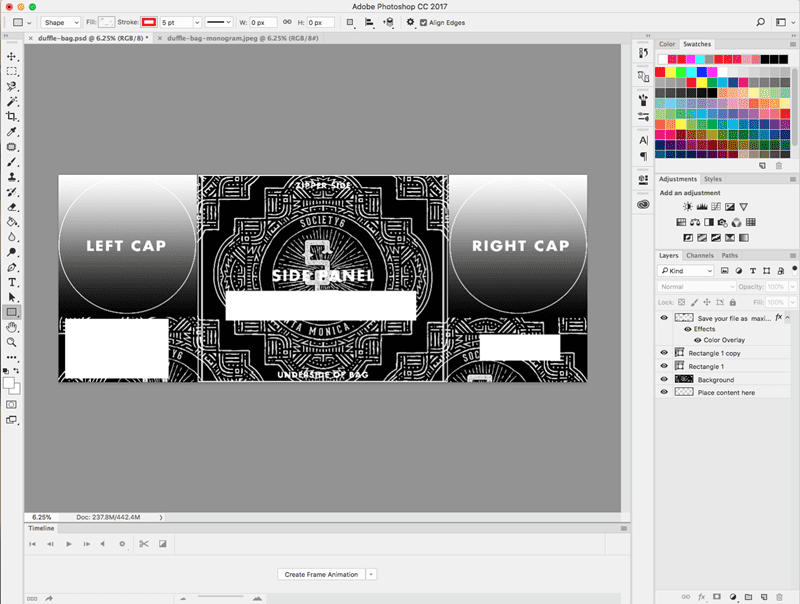
Task: Create new layer from Layers panel footer
Action: (x=764, y=597)
